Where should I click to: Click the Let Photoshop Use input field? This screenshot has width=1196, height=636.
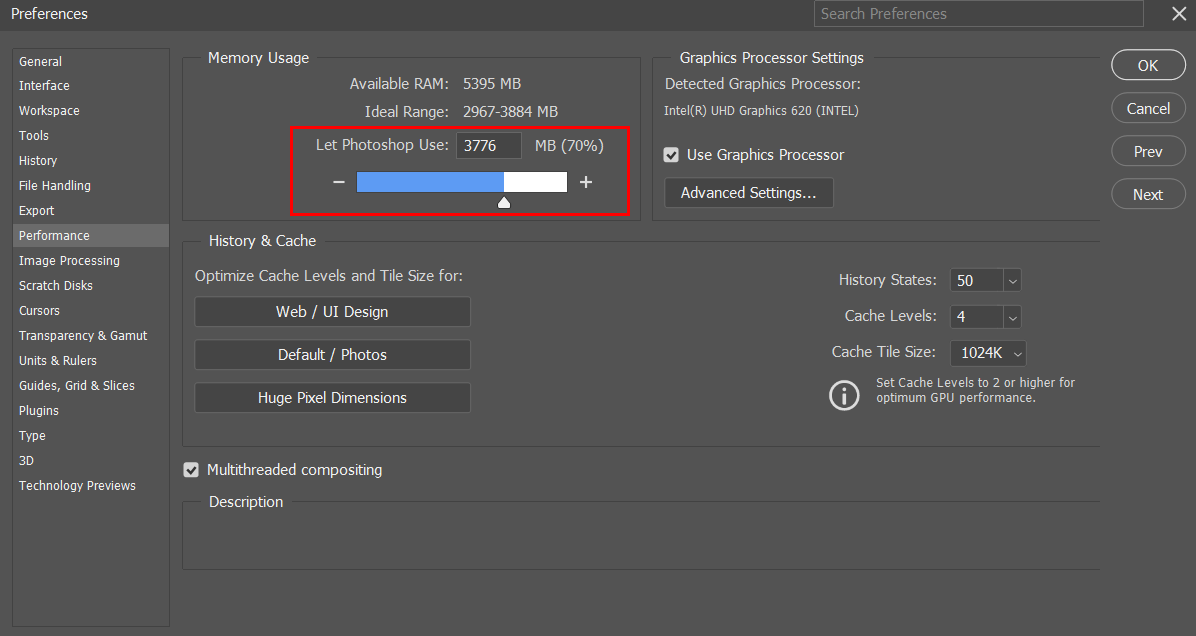pos(489,146)
